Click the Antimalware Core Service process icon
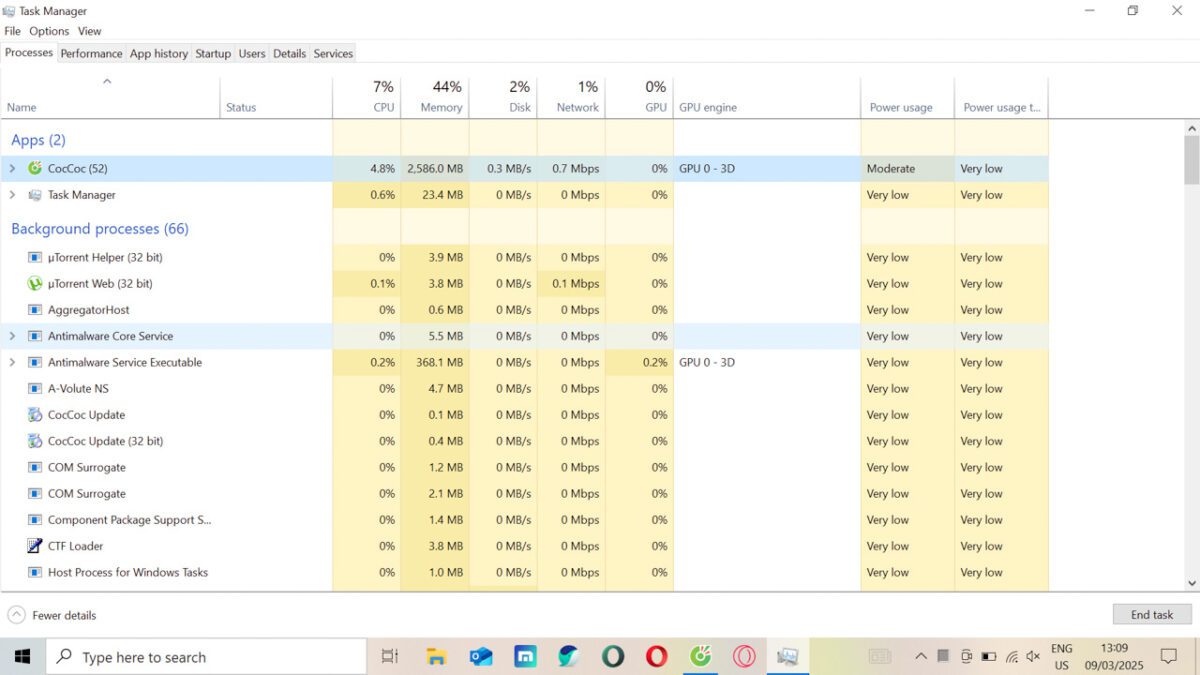The image size is (1200, 675). point(35,336)
